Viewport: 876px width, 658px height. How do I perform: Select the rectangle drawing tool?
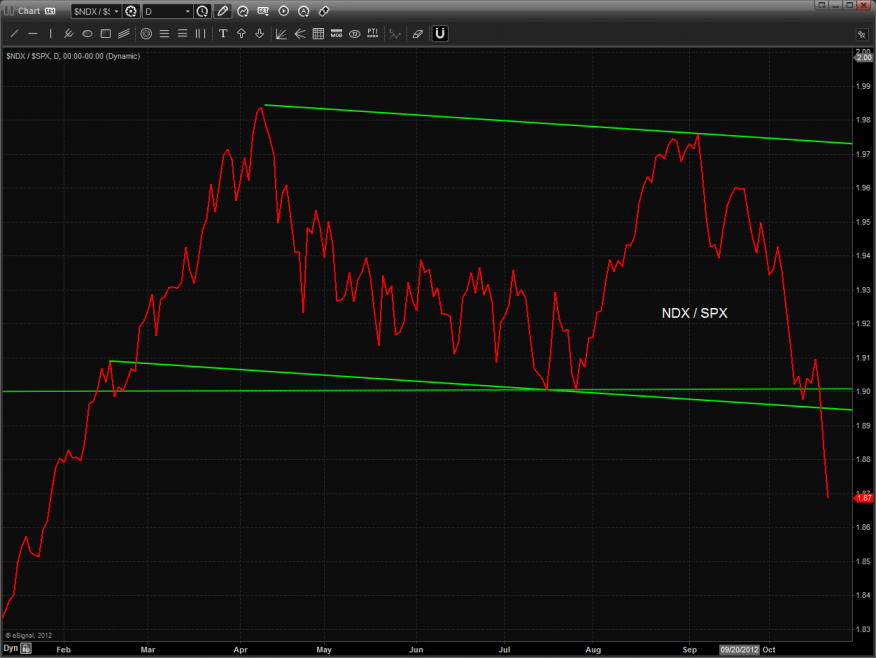pos(106,34)
